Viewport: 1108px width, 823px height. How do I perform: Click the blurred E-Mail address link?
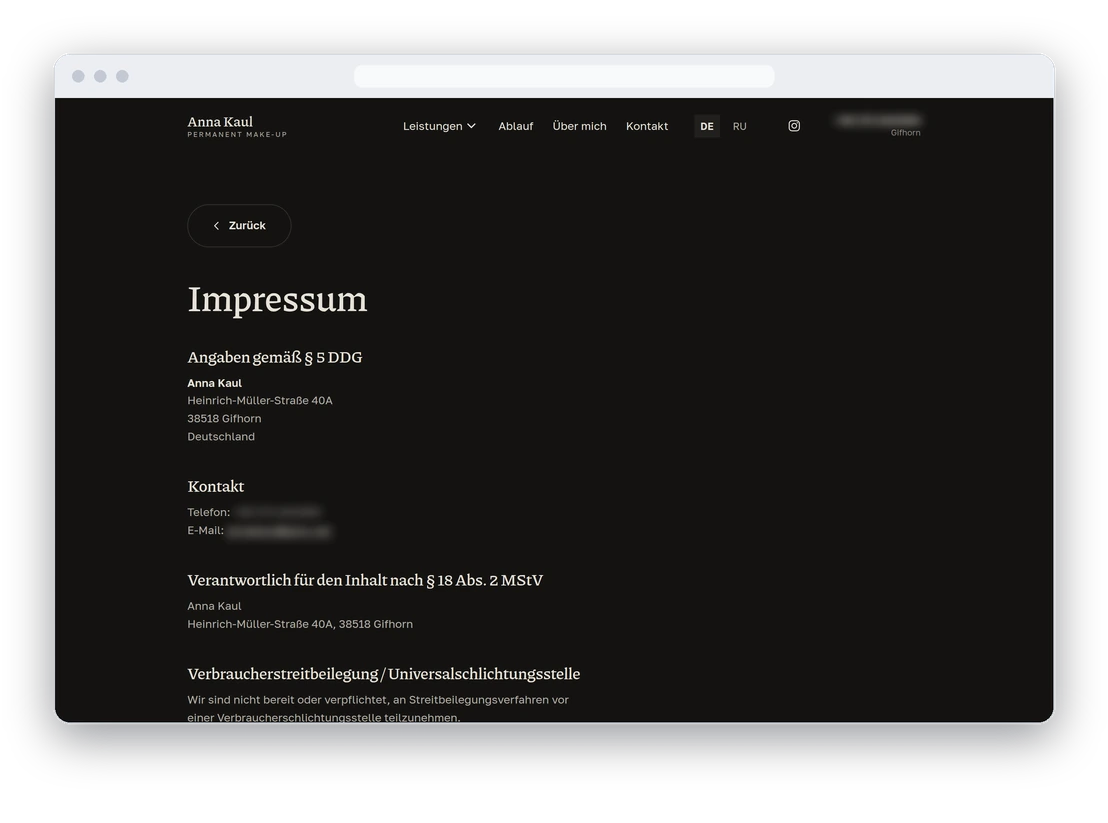(279, 531)
